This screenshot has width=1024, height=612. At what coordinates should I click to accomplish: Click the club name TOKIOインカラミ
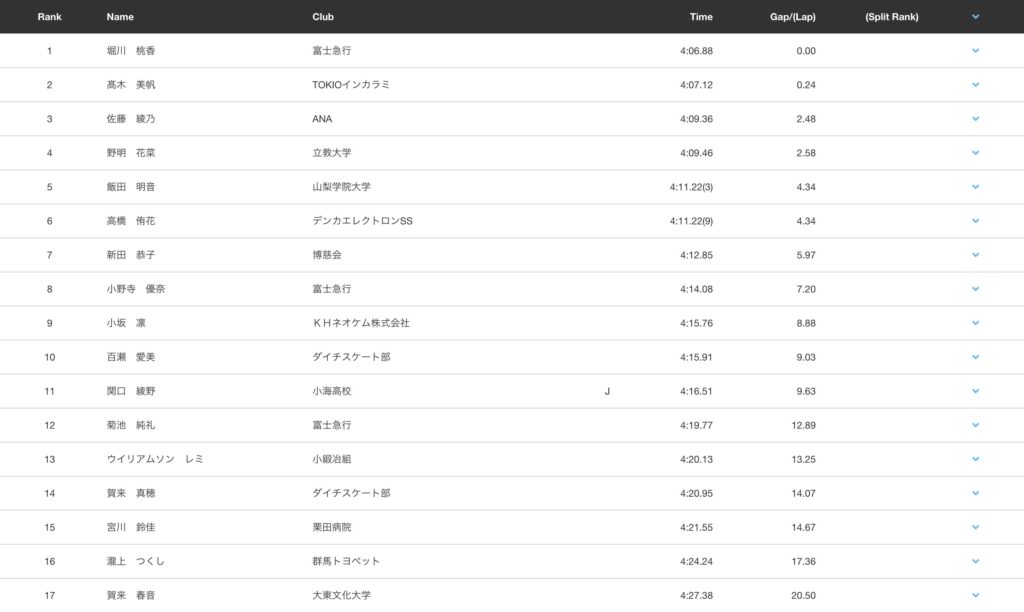coord(351,85)
